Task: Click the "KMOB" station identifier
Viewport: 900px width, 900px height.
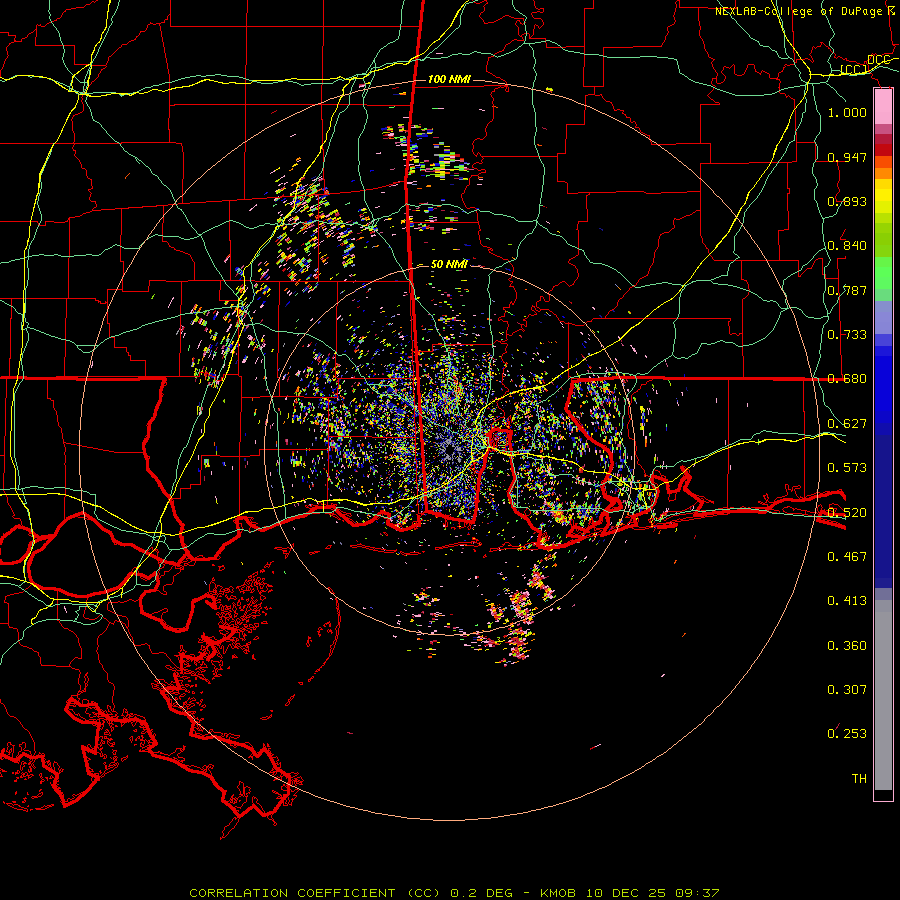Action: 558,893
